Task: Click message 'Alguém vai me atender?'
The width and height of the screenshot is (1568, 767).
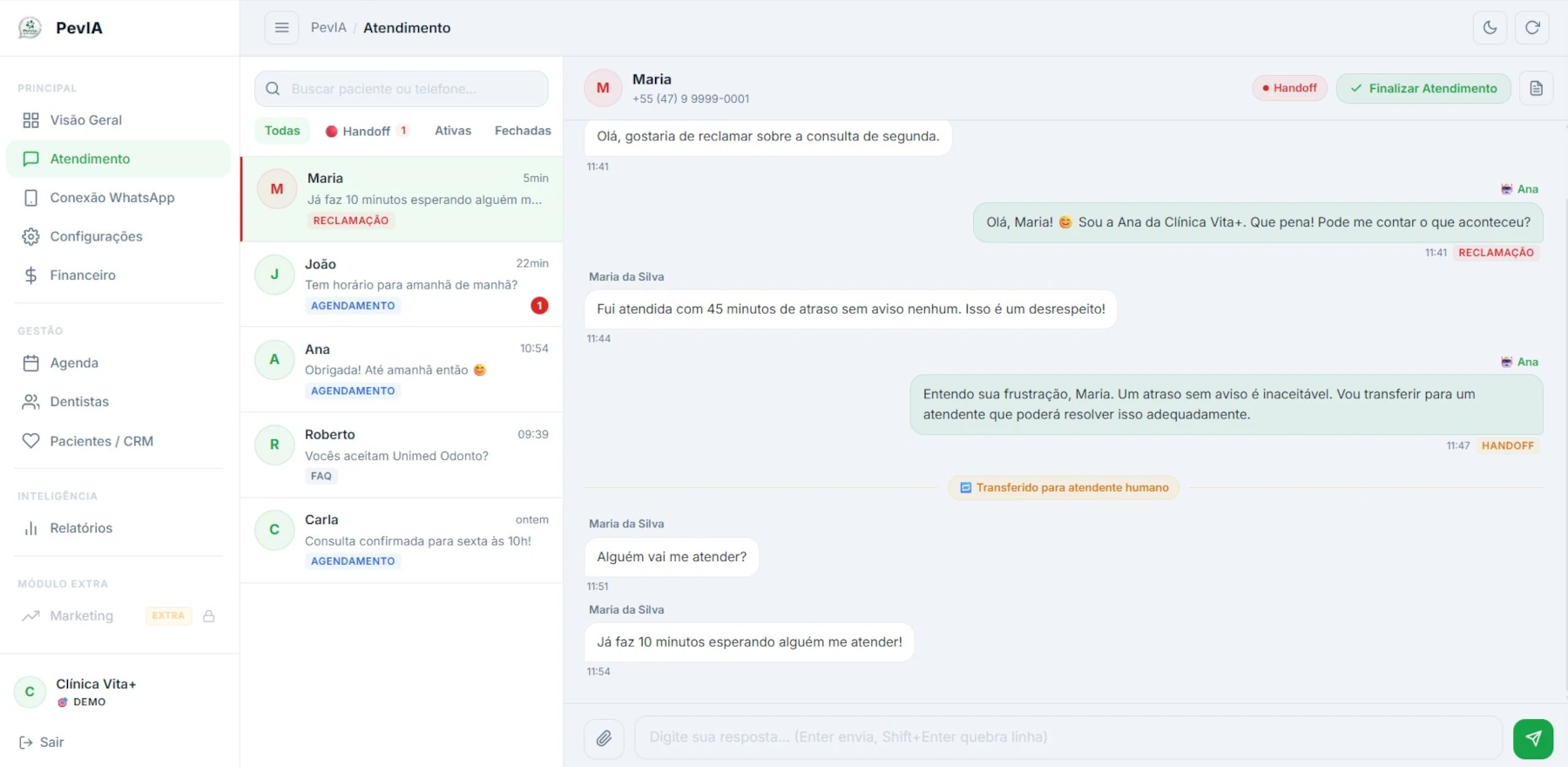Action: coord(672,557)
